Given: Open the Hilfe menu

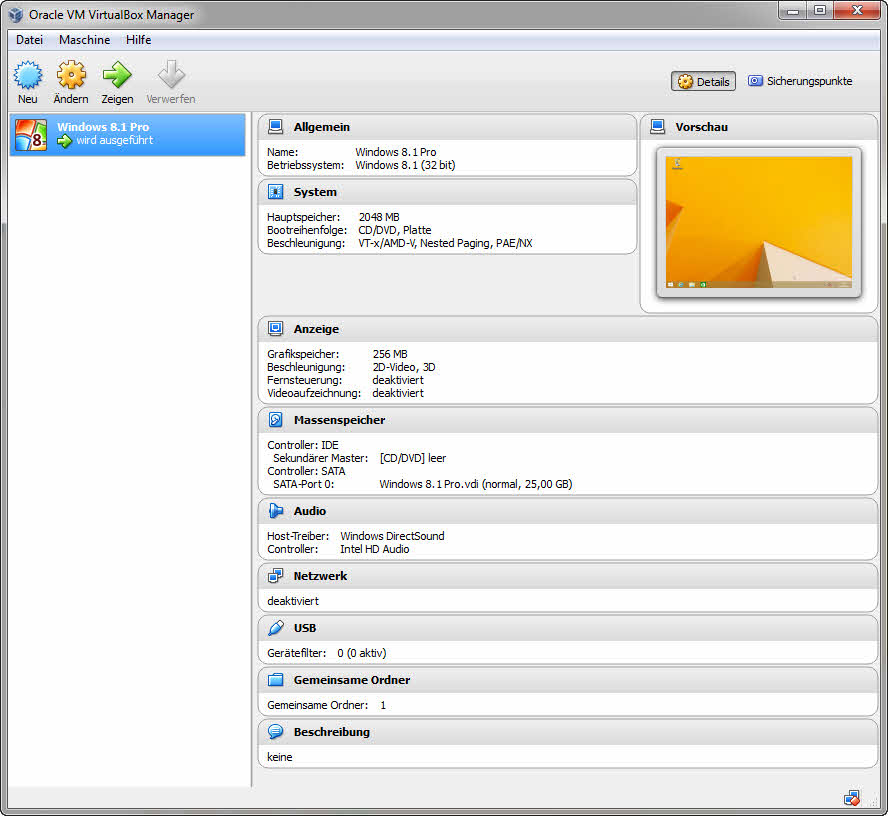Looking at the screenshot, I should coord(138,40).
